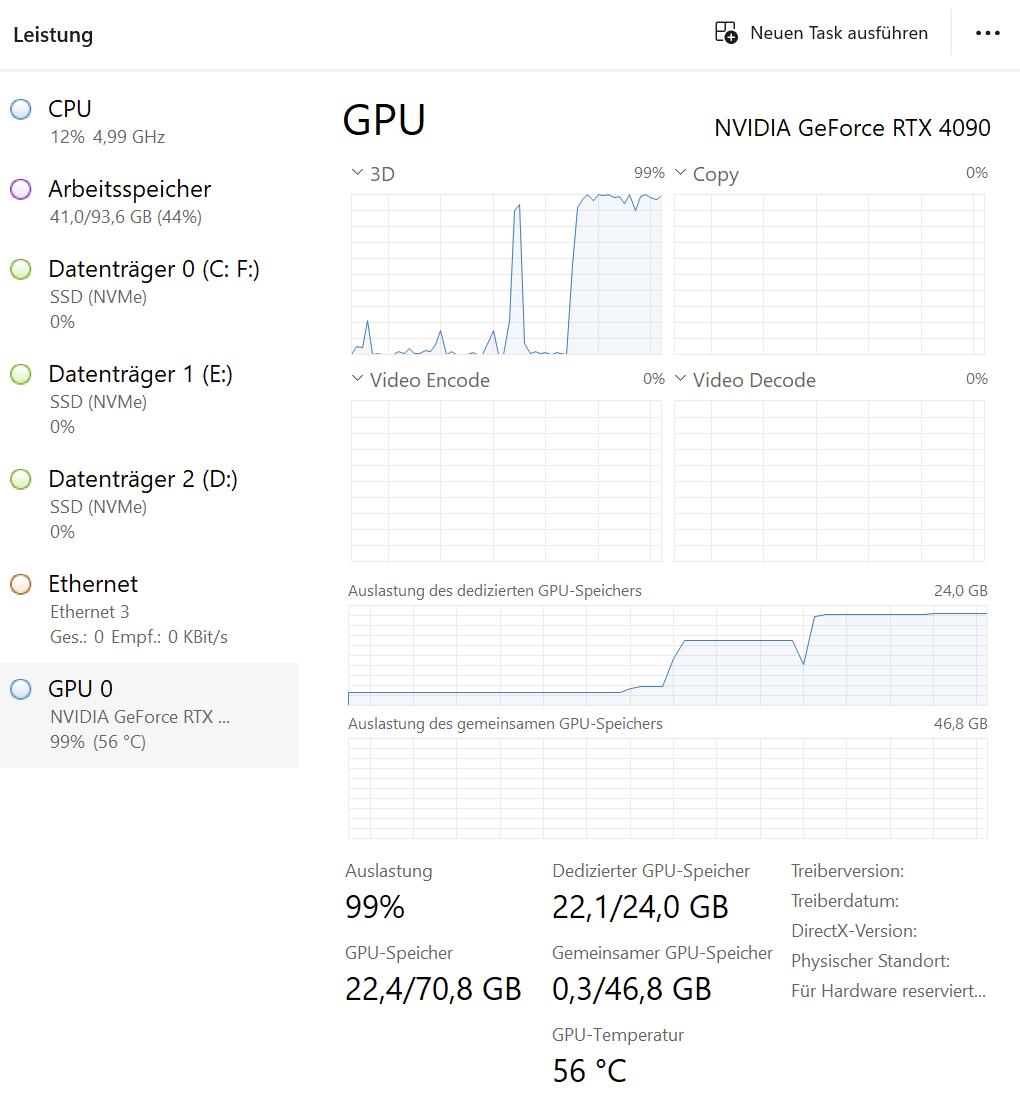Screen dimensions: 1020x1117
Task: Click the CPU circle indicator icon
Action: point(21,109)
